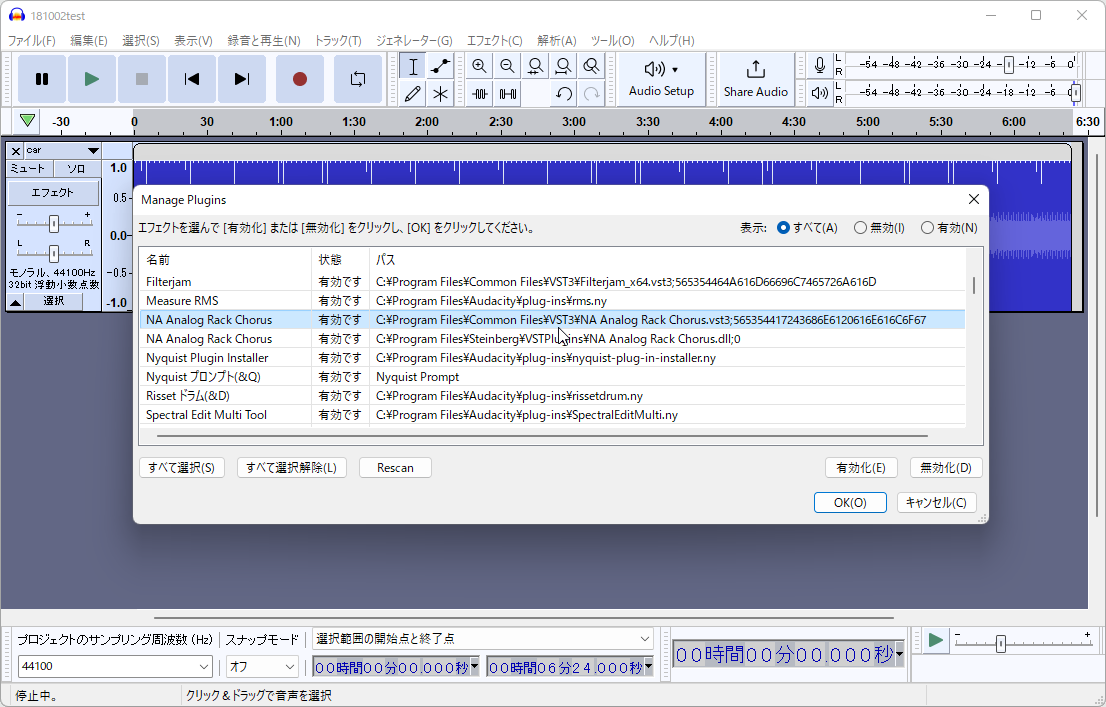
Task: Select the Multi-tool
Action: click(x=440, y=93)
